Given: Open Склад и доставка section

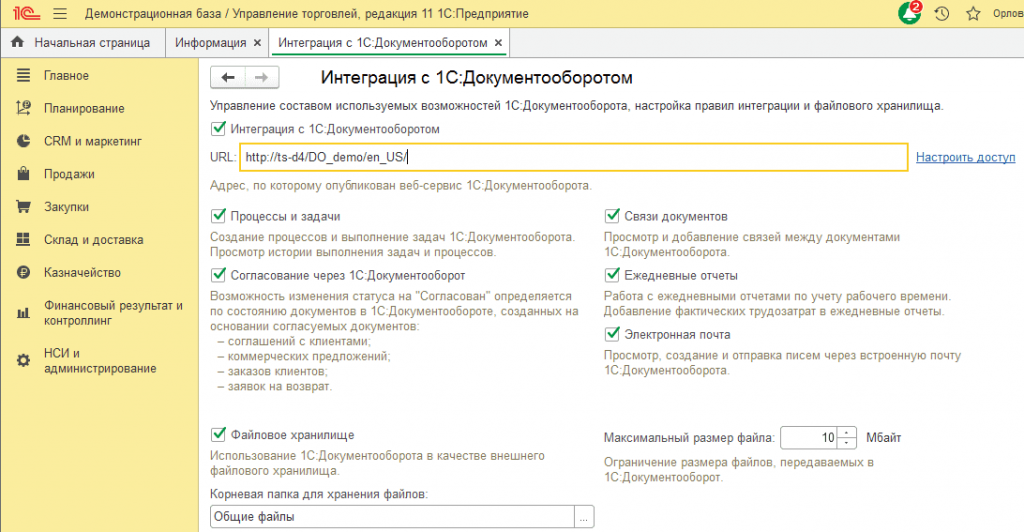Looking at the screenshot, I should coord(93,240).
